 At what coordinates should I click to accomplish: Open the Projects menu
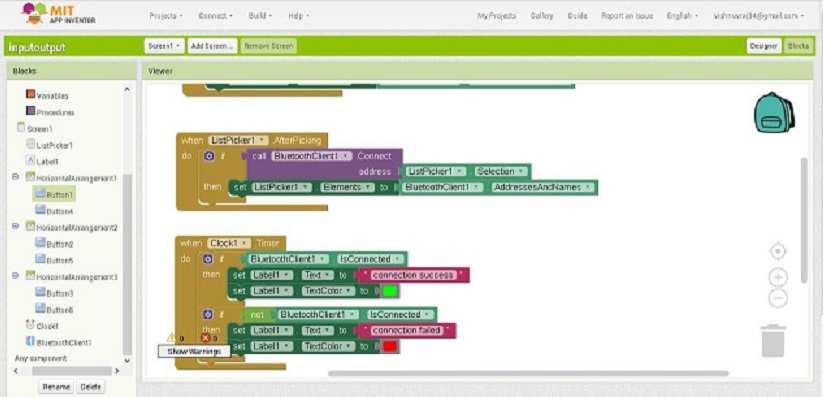coord(166,16)
